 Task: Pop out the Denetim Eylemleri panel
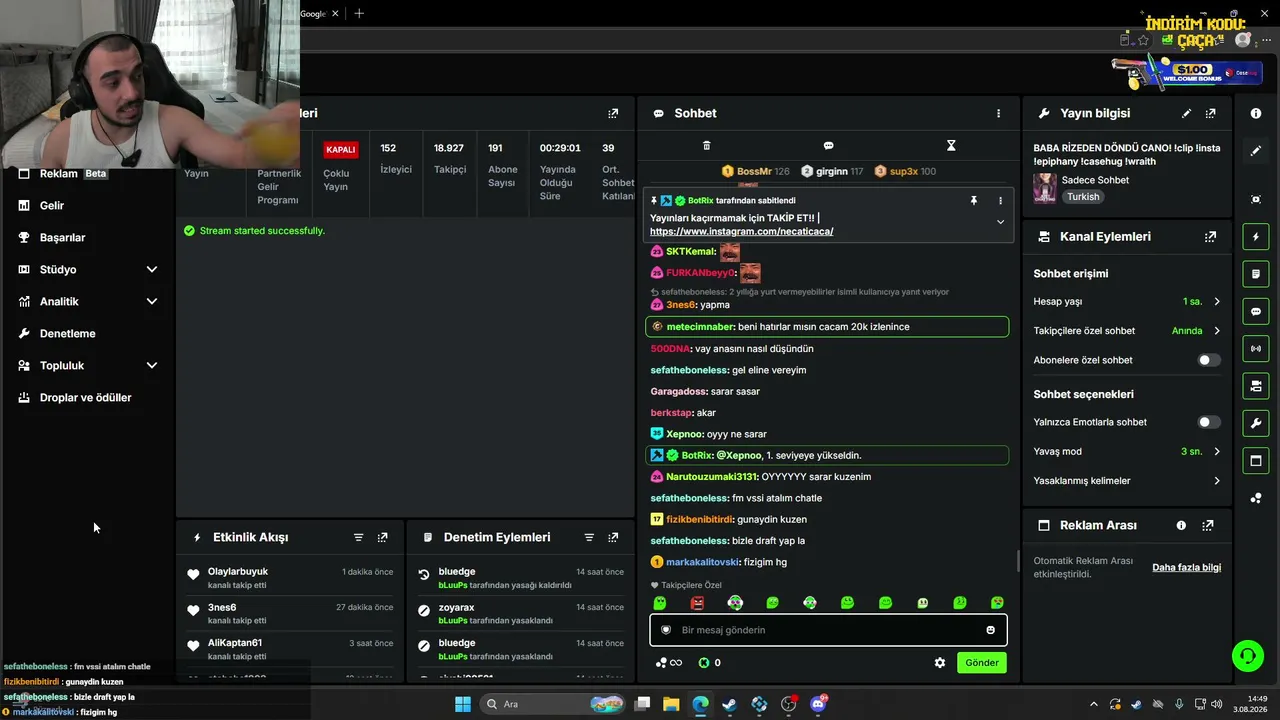613,537
